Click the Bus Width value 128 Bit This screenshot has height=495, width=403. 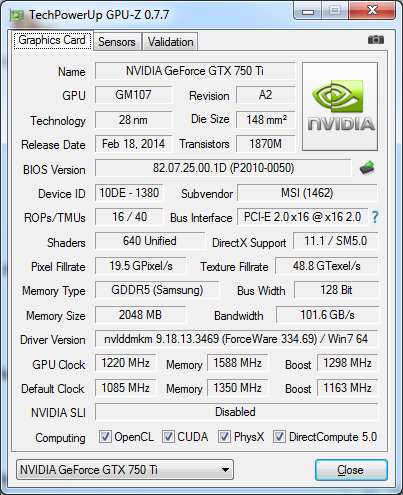coord(337,290)
